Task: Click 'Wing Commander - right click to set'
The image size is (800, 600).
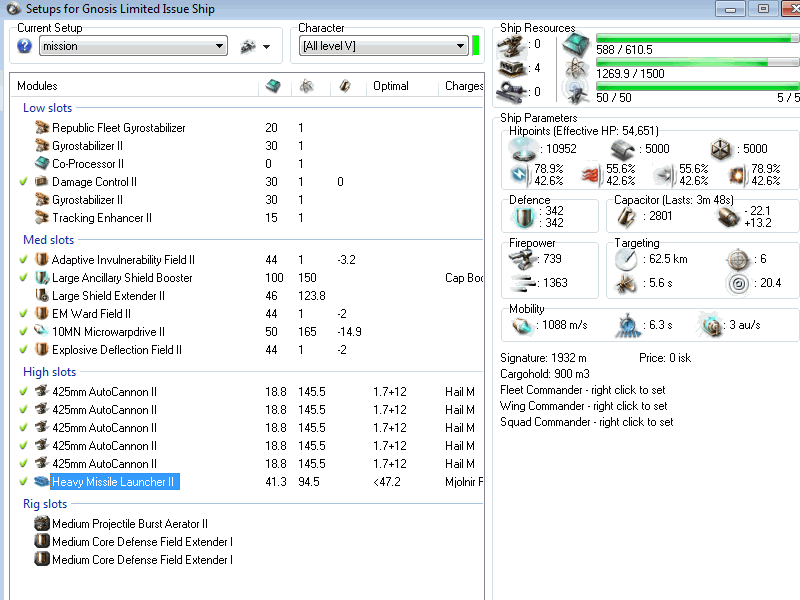Action: (584, 406)
